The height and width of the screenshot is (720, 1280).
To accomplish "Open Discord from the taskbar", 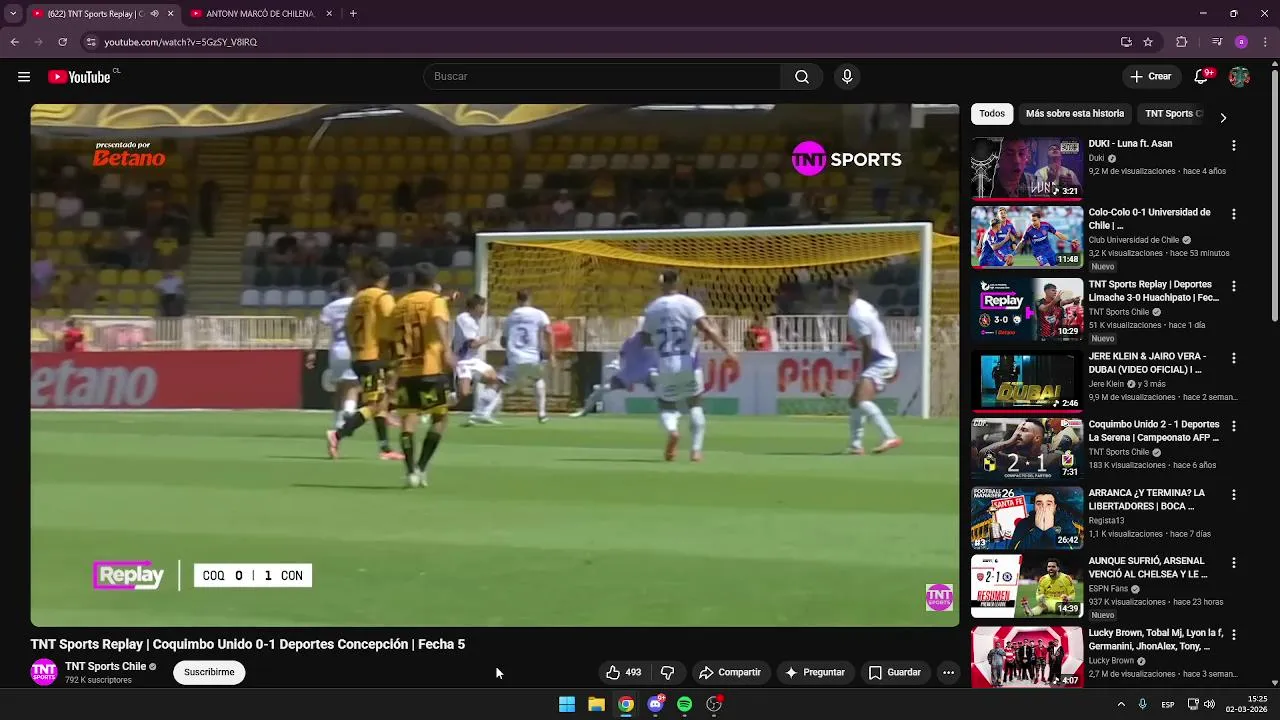I will point(655,704).
